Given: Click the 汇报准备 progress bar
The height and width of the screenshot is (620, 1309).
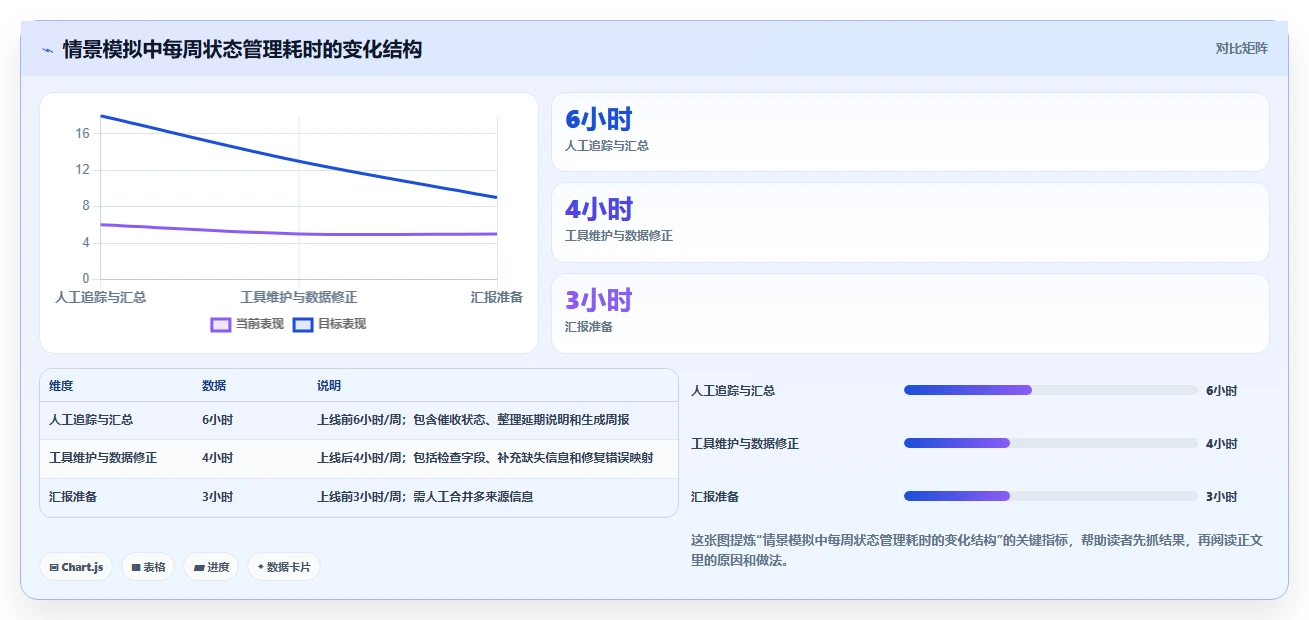Looking at the screenshot, I should pos(1050,496).
